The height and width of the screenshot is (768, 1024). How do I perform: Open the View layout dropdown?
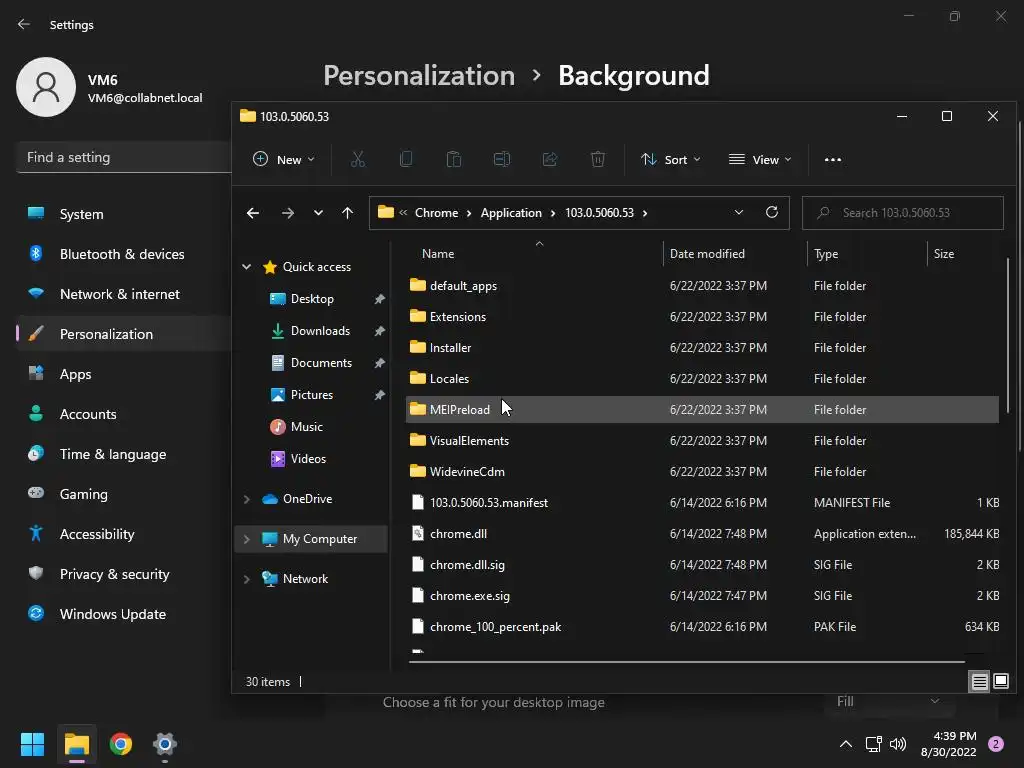tap(760, 159)
